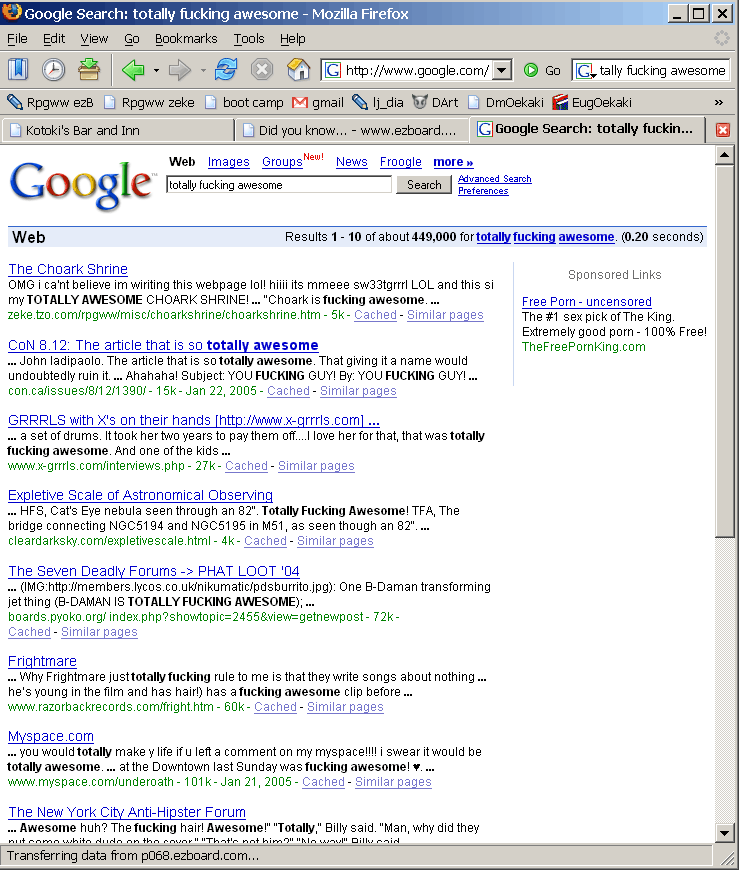Open the gmail bookmark
739x870 pixels.
[318, 103]
